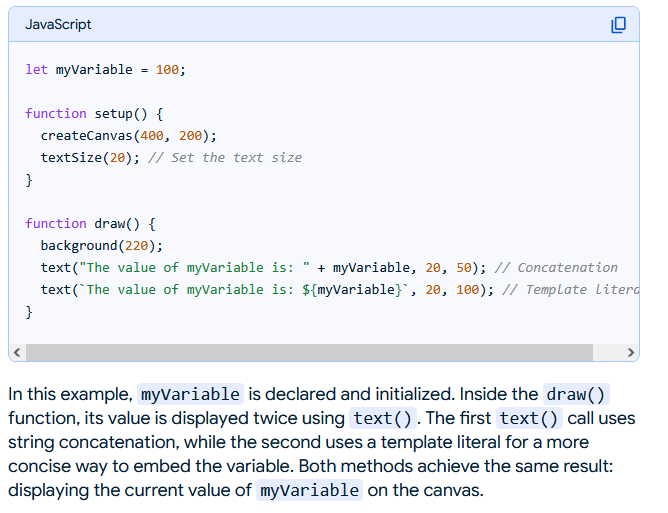668x513 pixels.
Task: Click the last inline myVariable chip before 'on the canvas'
Action: [309, 490]
